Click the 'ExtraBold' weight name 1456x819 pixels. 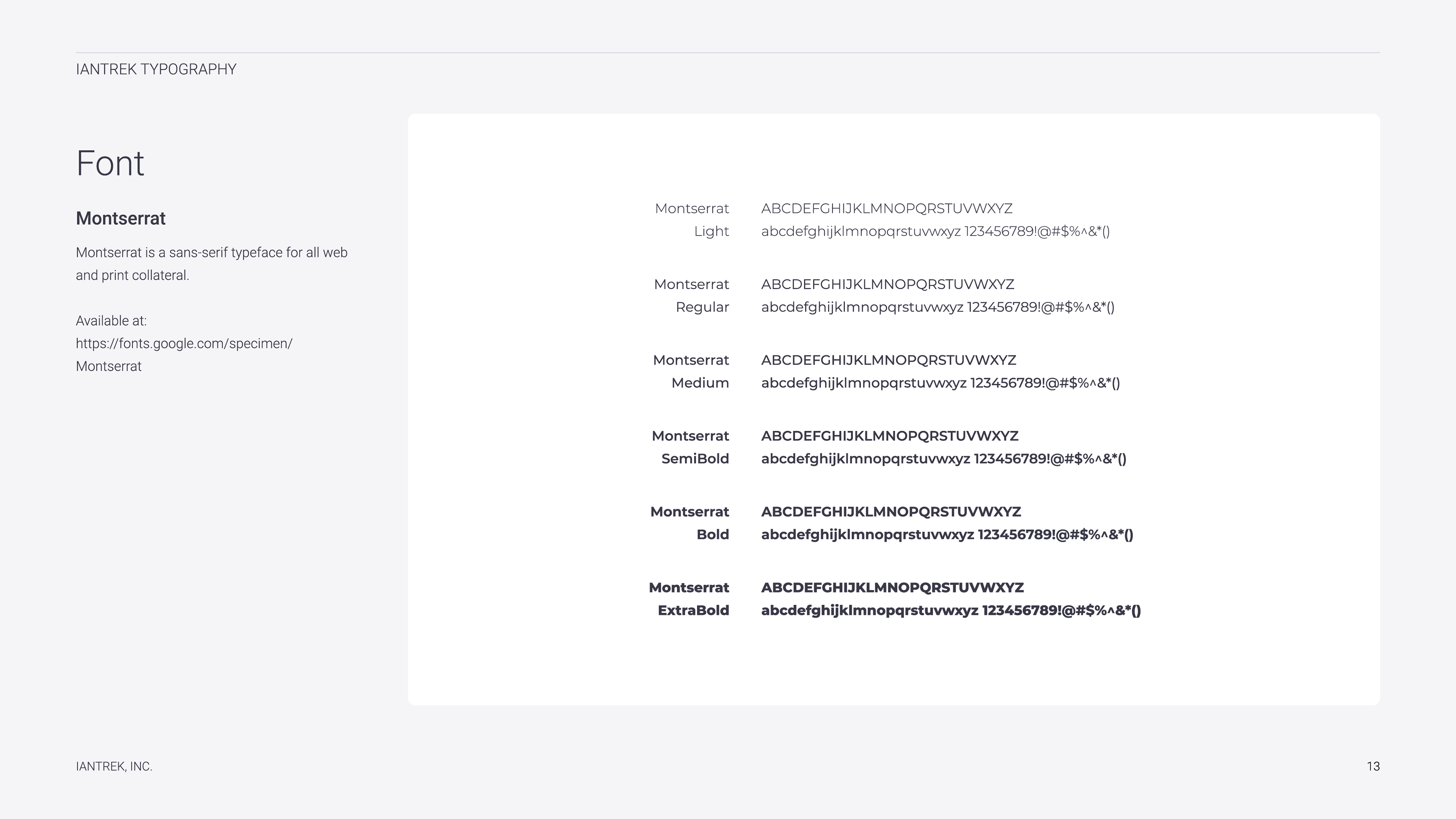pyautogui.click(x=693, y=610)
